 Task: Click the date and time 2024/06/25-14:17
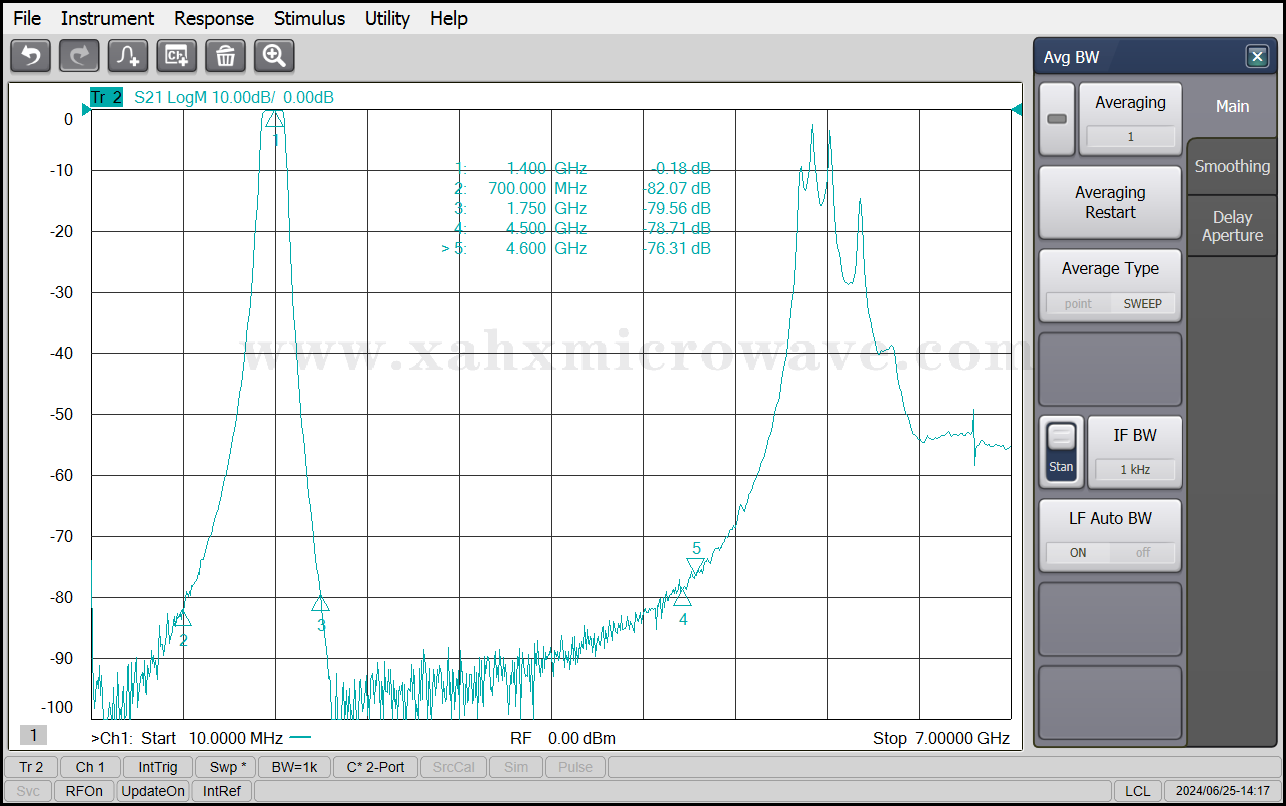tap(1222, 791)
